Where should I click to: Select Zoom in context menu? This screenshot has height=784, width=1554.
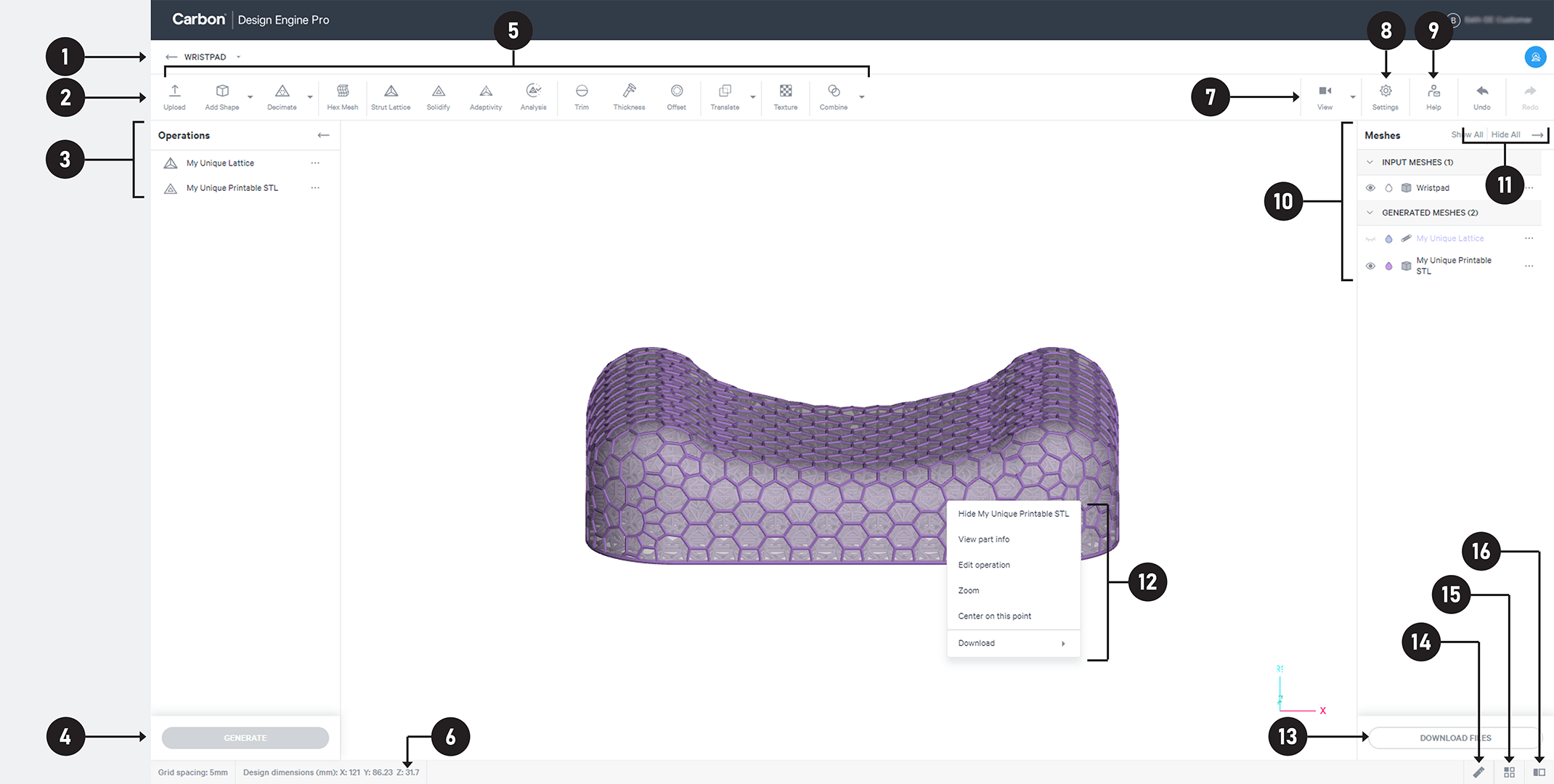[1013, 591]
